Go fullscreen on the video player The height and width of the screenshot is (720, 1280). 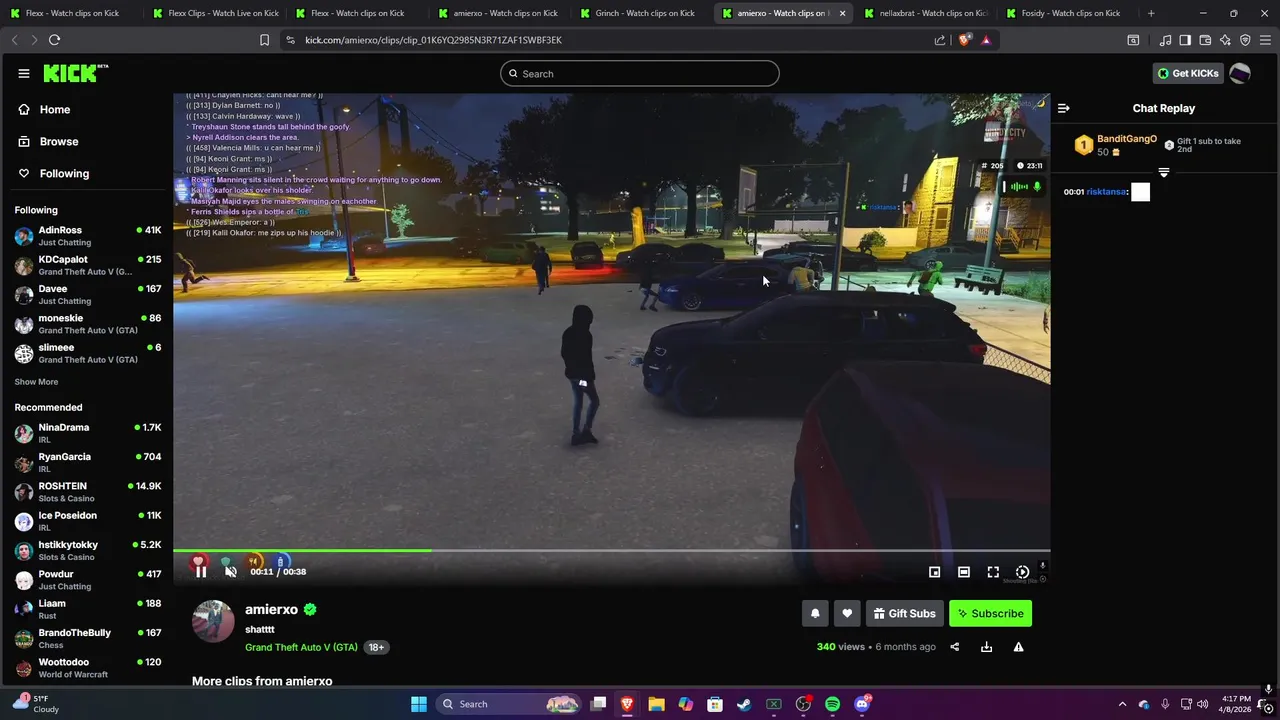click(x=993, y=572)
